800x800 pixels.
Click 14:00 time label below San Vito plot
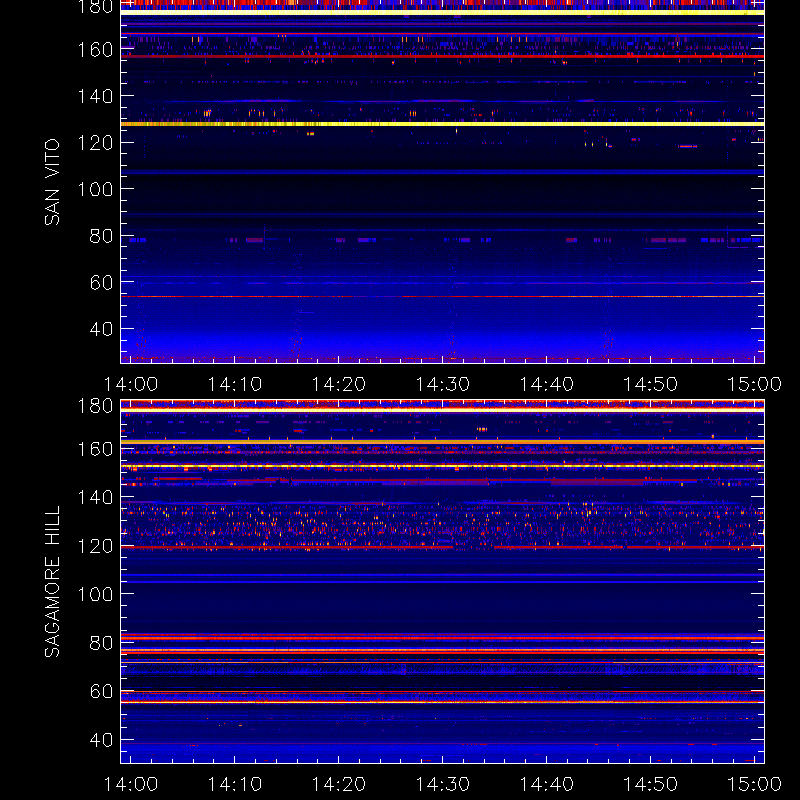(131, 384)
